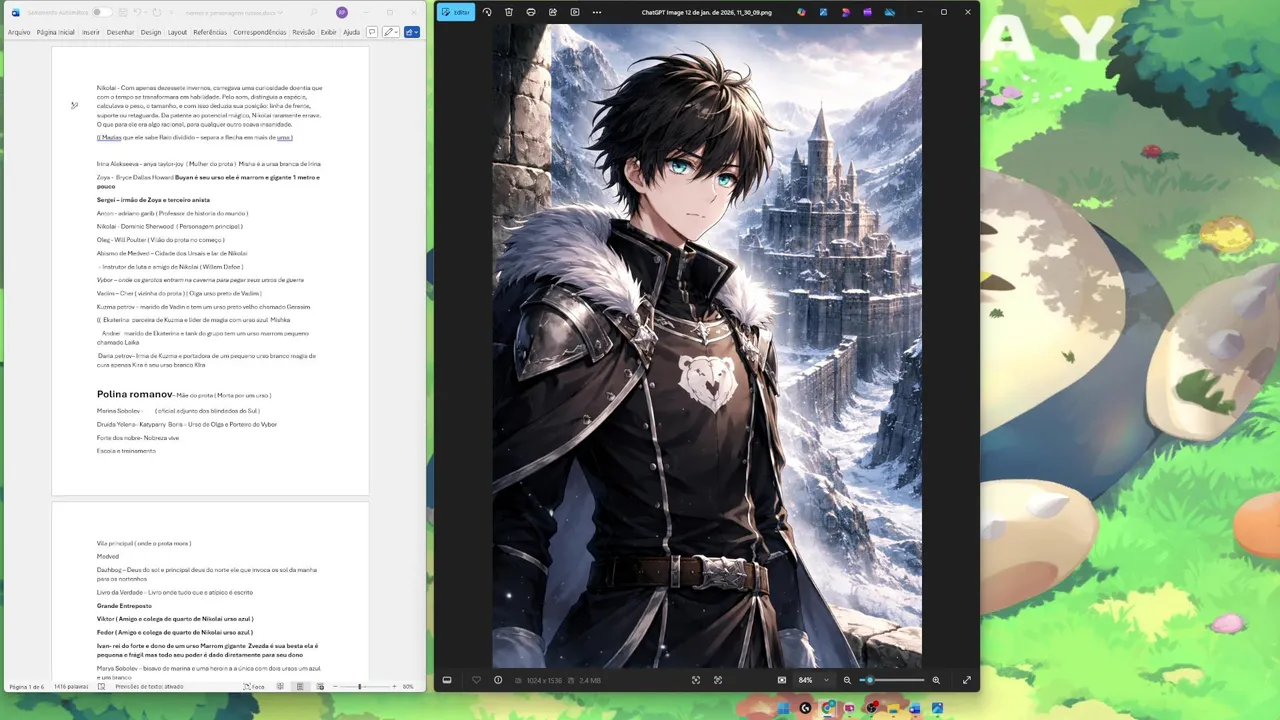
Task: Switch to the Exibir tab
Action: 328,32
